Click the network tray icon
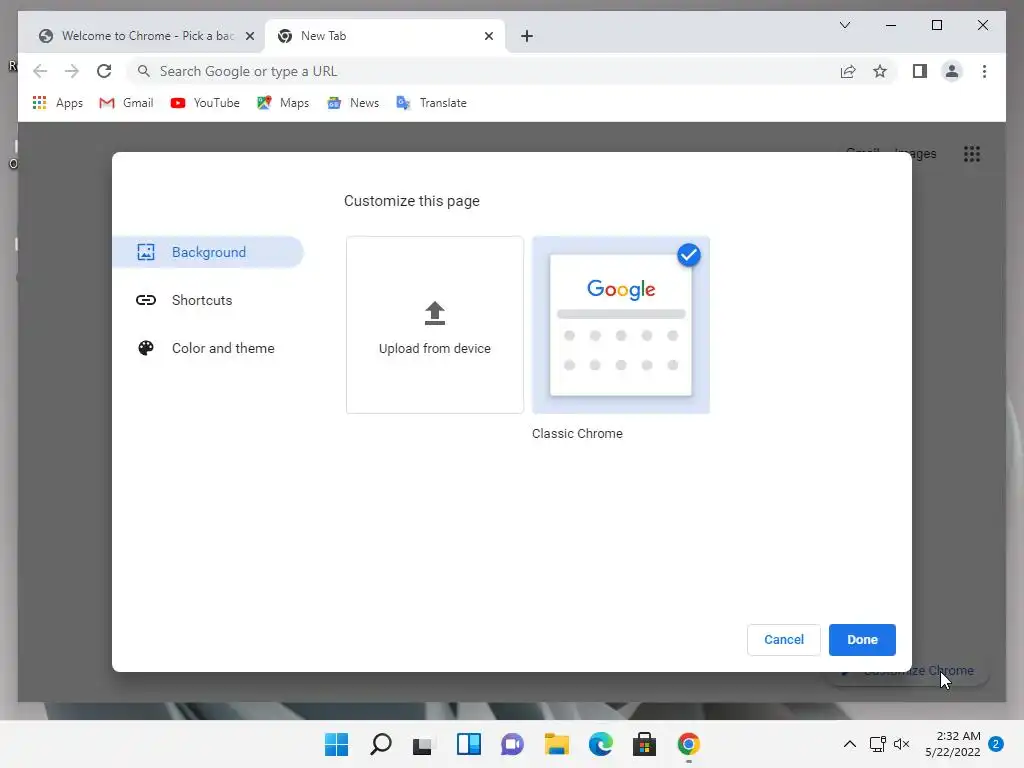The width and height of the screenshot is (1024, 768). (877, 744)
